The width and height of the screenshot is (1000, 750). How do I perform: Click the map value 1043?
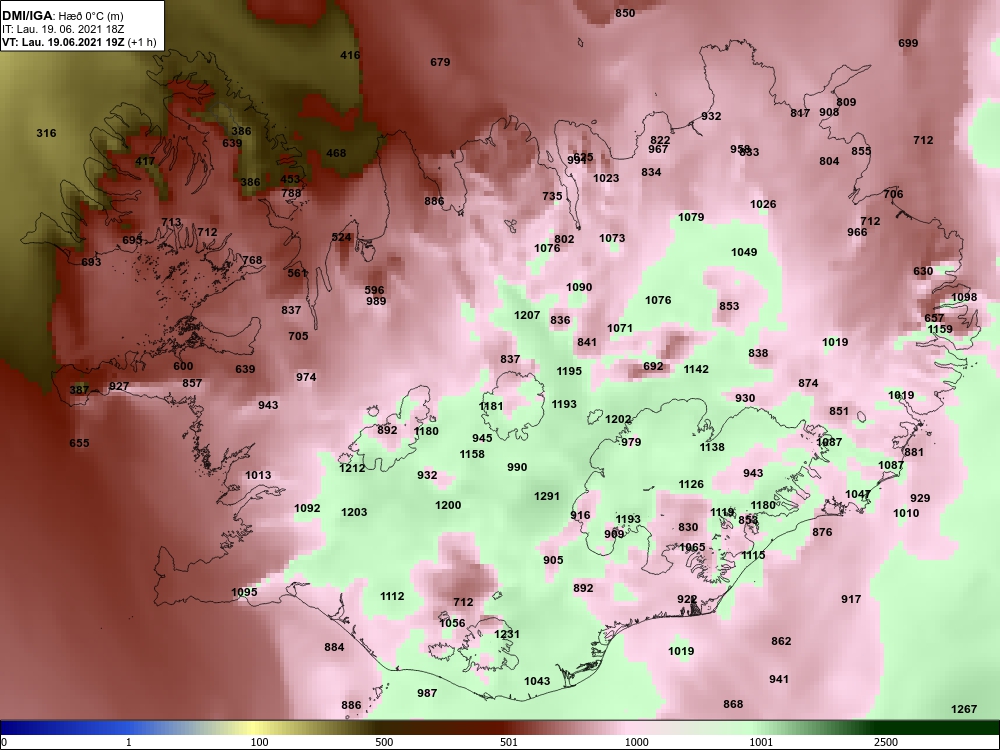pos(537,680)
